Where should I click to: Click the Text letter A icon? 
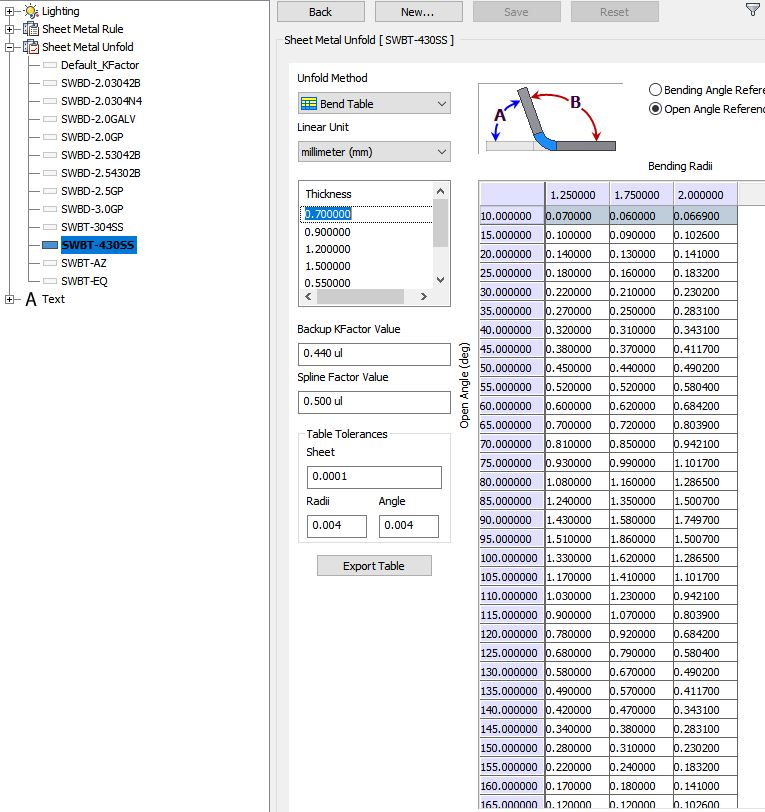[x=30, y=299]
